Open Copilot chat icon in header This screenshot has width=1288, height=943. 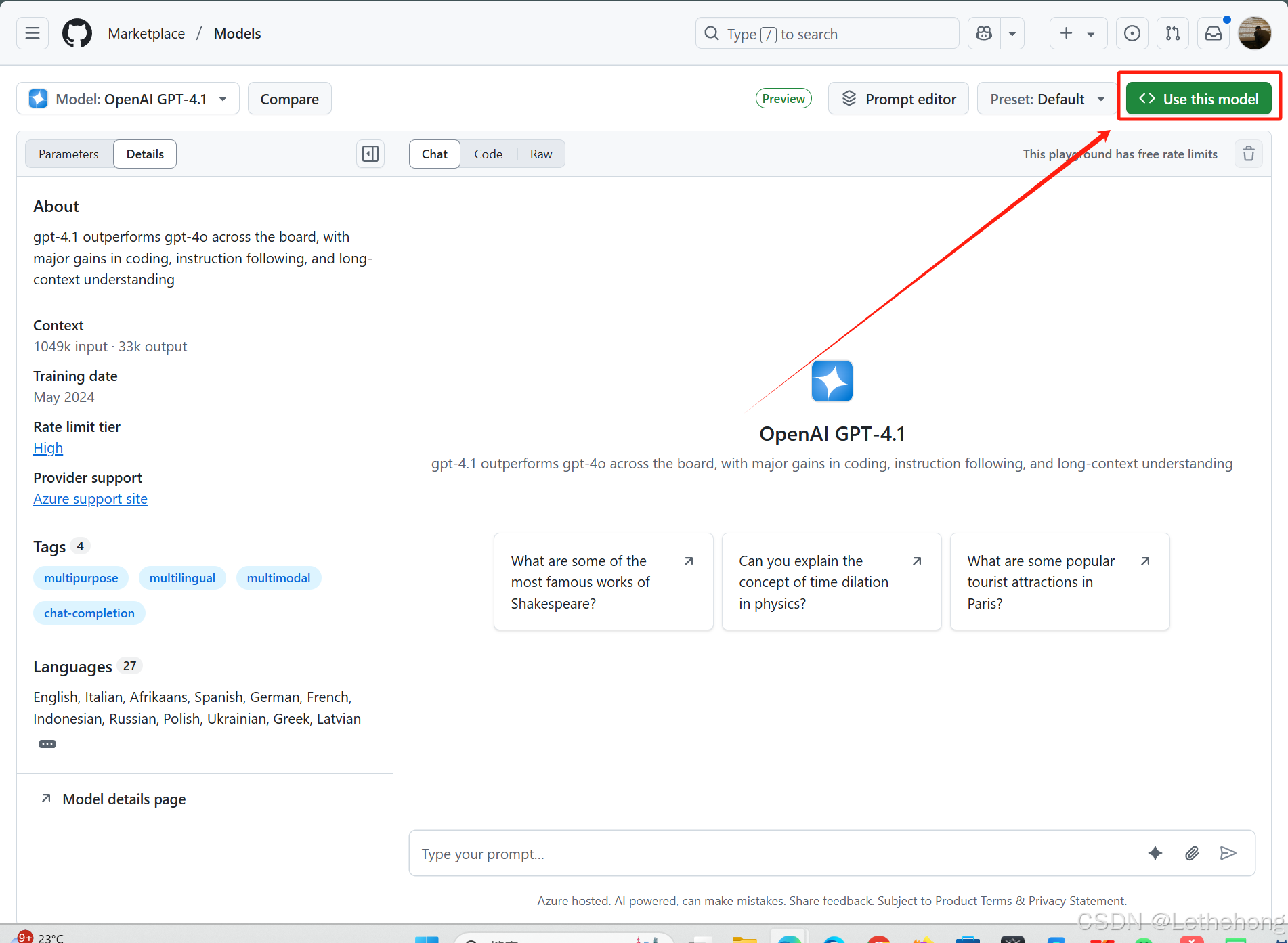click(984, 33)
